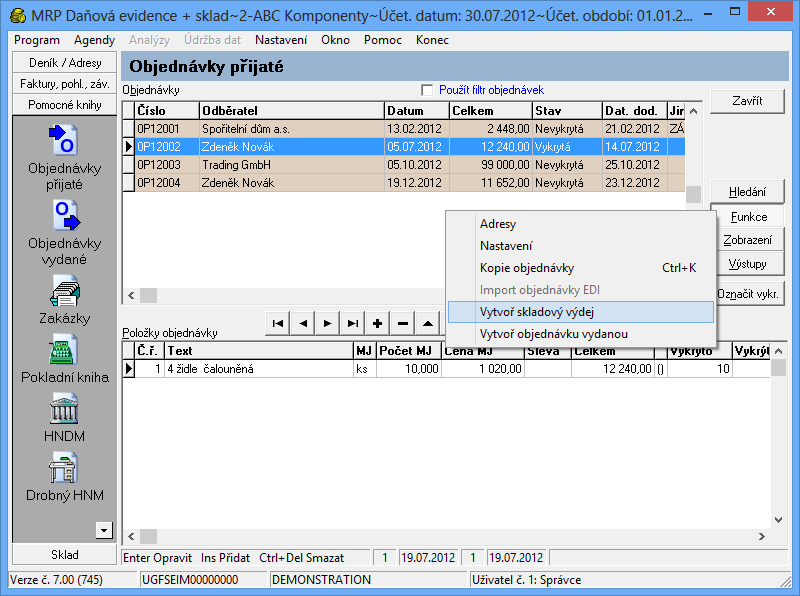The width and height of the screenshot is (800, 596).
Task: Expand the Sklad sidebar section
Action: 64,554
